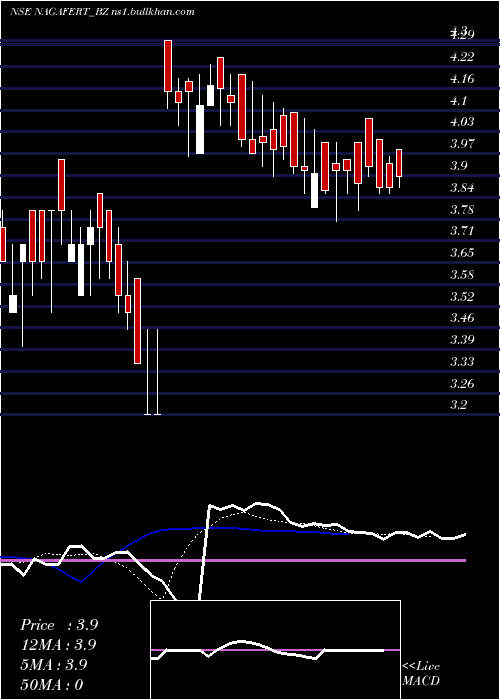Click the 3.46 price axis label
Image resolution: width=500 pixels, height=700 pixels.
(x=461, y=318)
